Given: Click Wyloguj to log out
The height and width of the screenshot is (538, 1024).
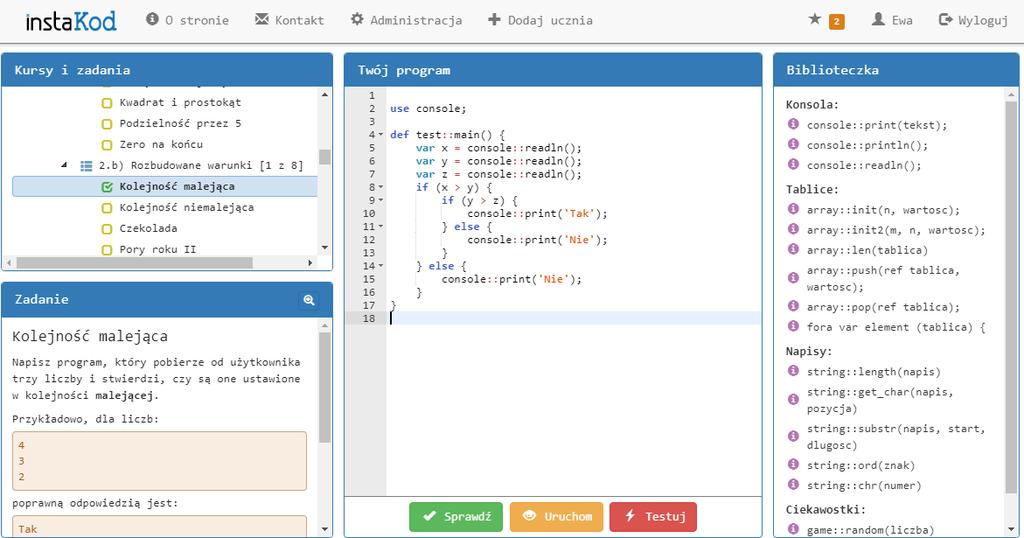Looking at the screenshot, I should pos(973,20).
